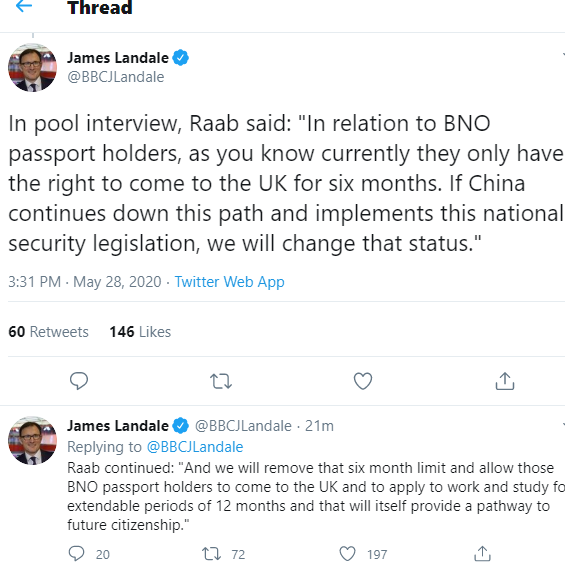Open the Replying to @BBCJLandale mention

(x=195, y=447)
